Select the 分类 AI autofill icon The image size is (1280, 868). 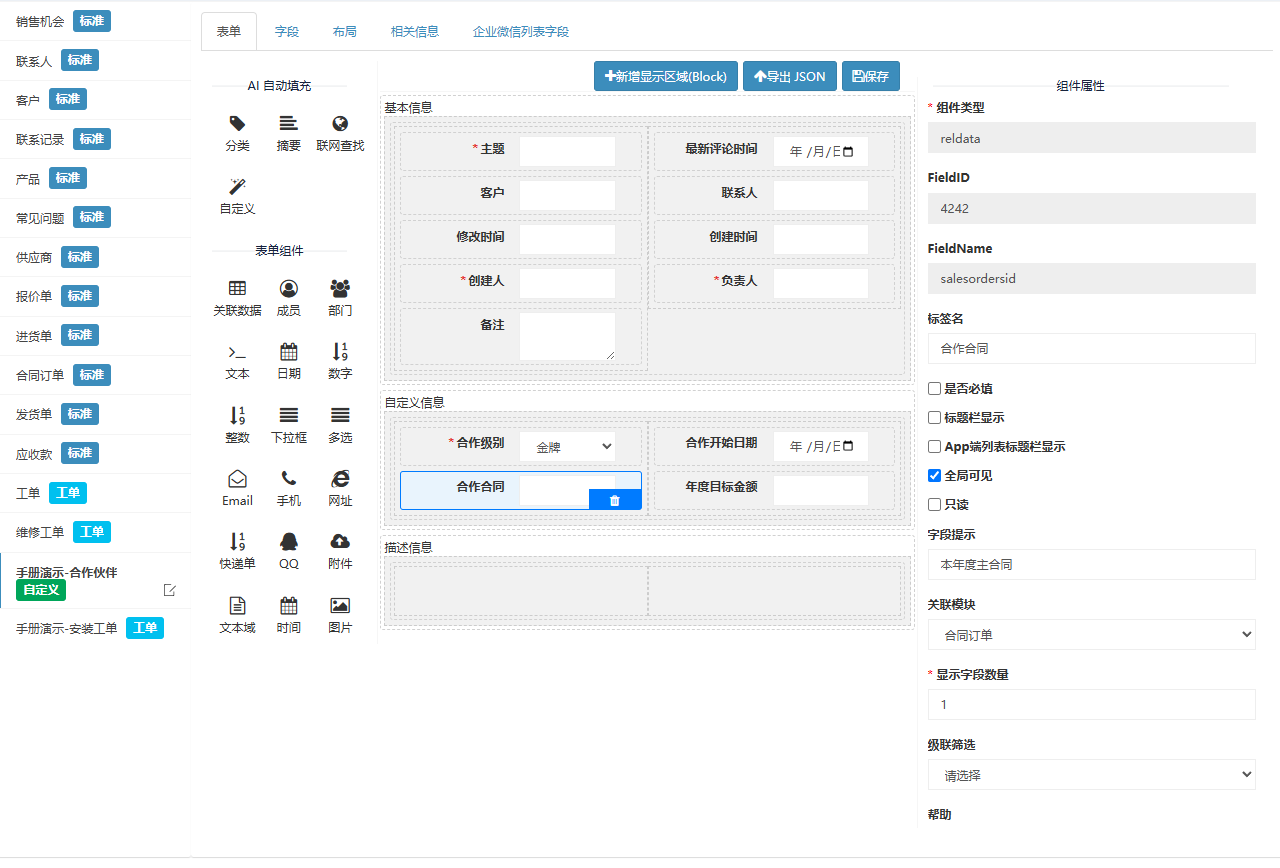click(237, 123)
